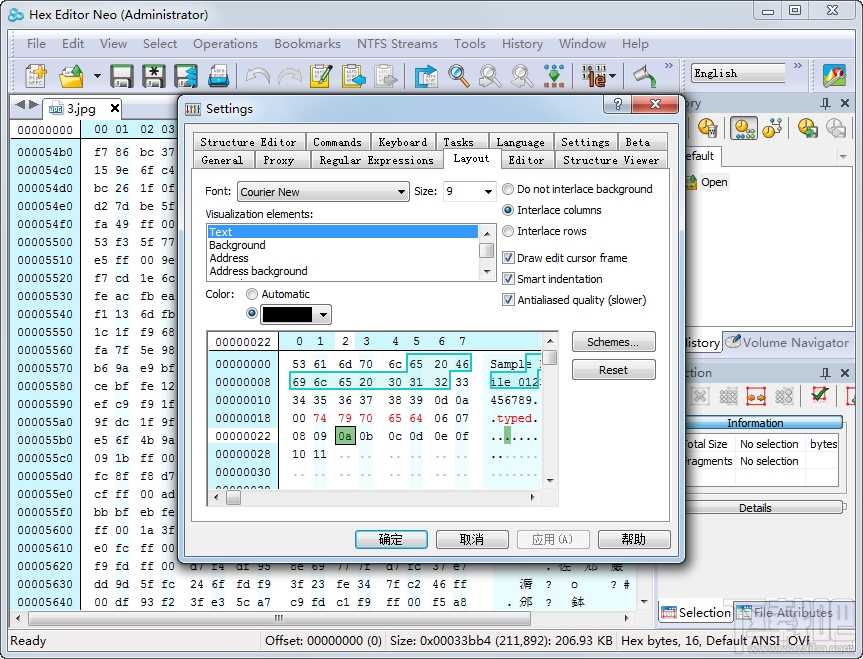
Task: Toggle Smart indentation checkbox
Action: click(x=508, y=279)
